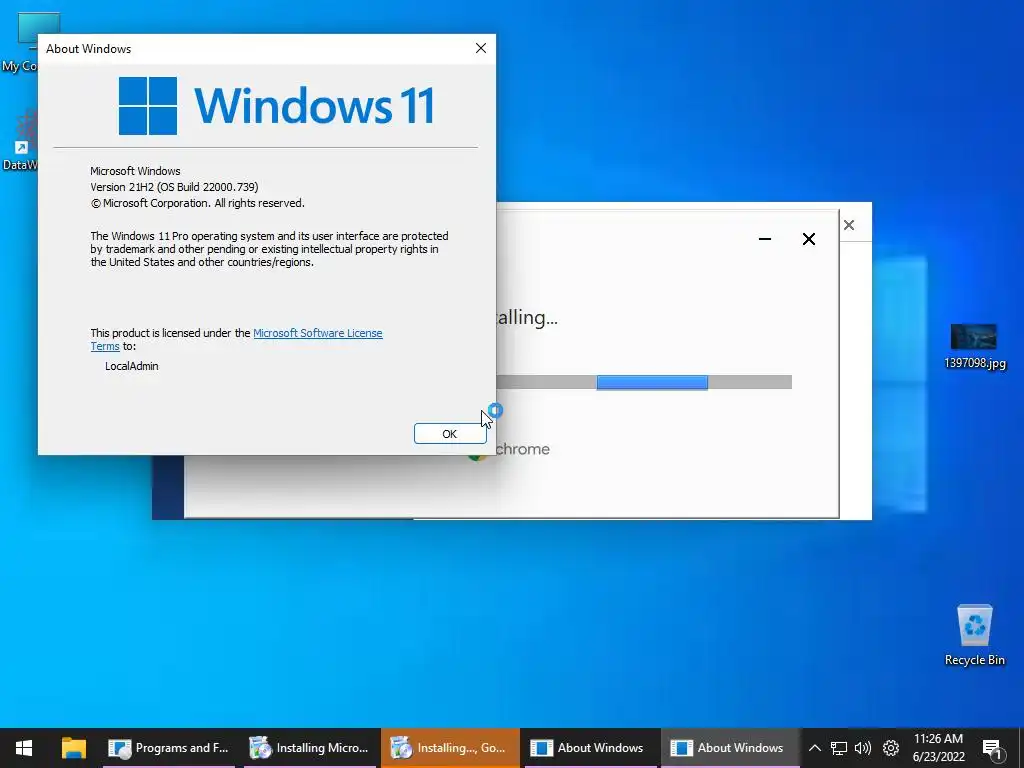Launch File Explorer from the taskbar
1024x768 pixels.
coord(74,748)
